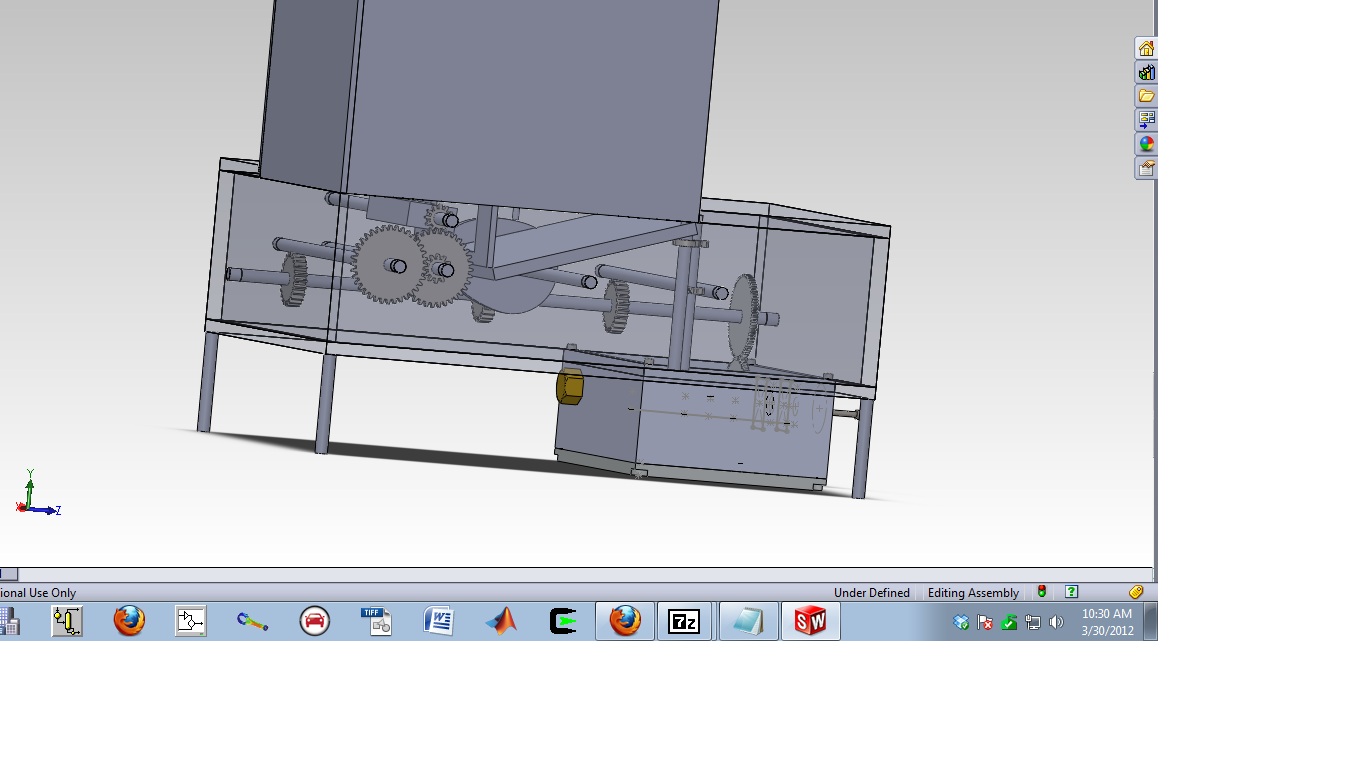Open the Appearances color ball tab
Viewport: 1366px width, 768px height.
coord(1146,144)
